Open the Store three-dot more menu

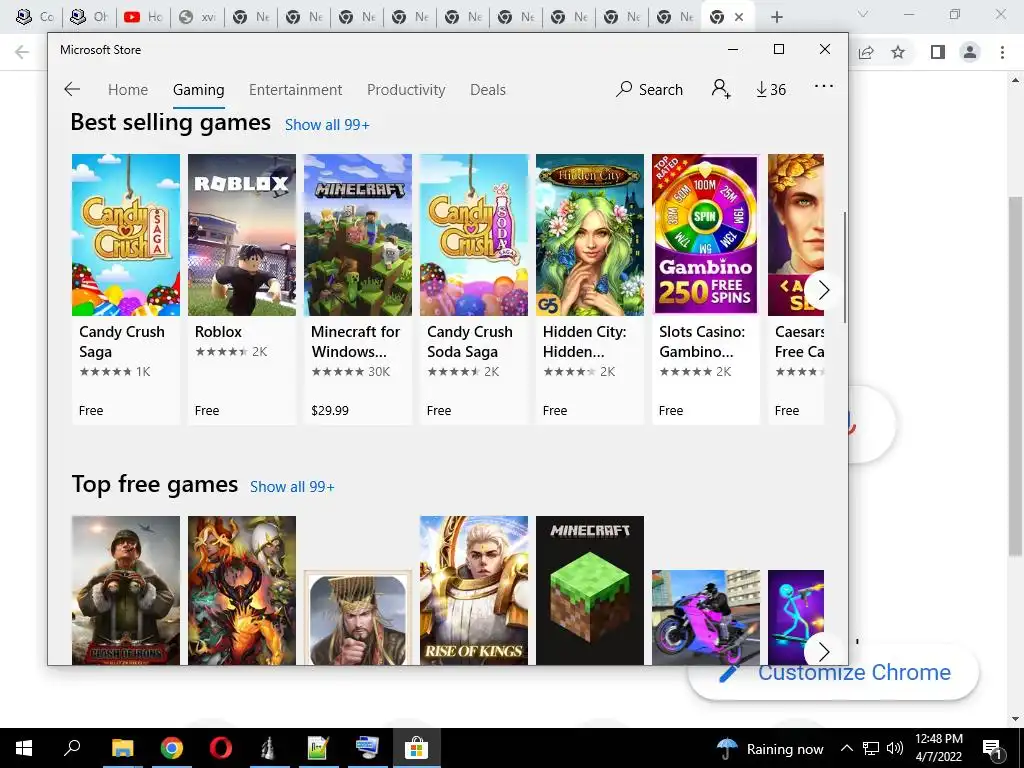(824, 86)
